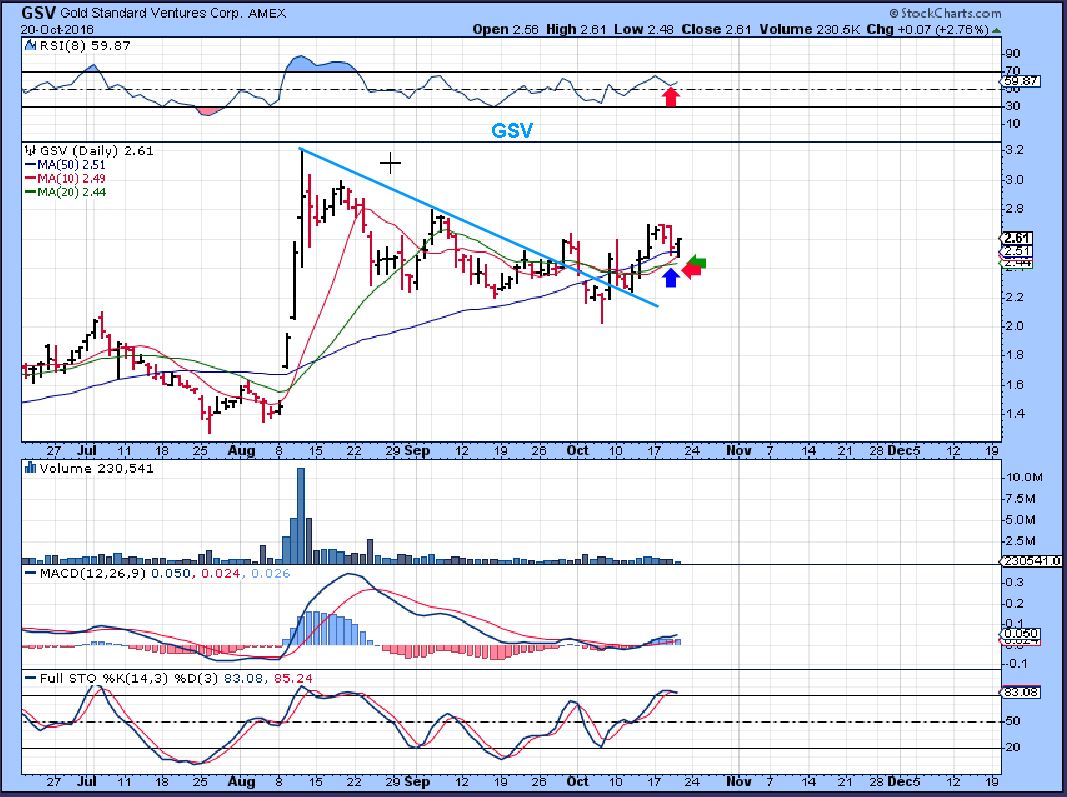The image size is (1067, 797).
Task: Click the GSV ticker symbol in the header
Action: (38, 13)
